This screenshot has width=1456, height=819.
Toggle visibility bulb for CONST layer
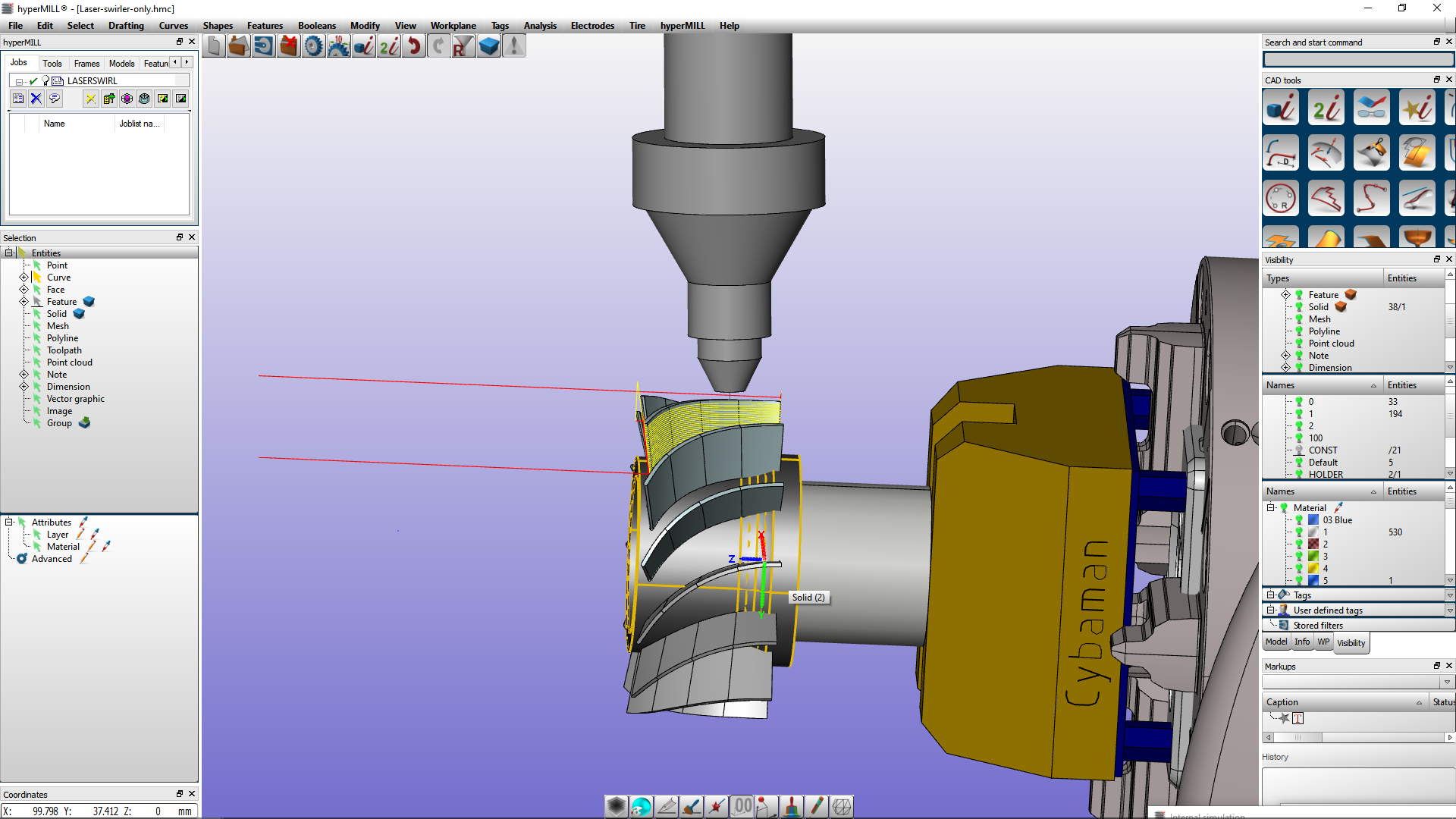(1299, 450)
